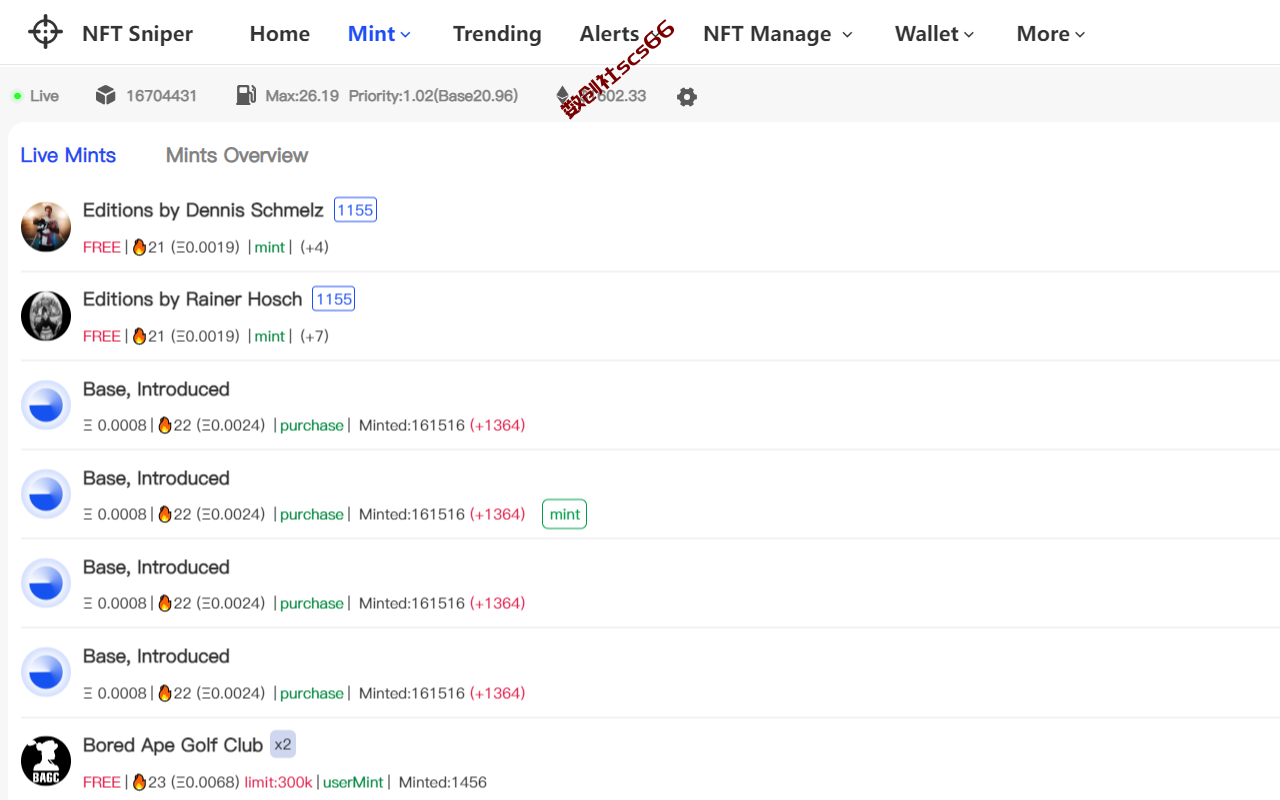
Task: Click mint link for Rainer Hosch edition
Action: coord(269,336)
